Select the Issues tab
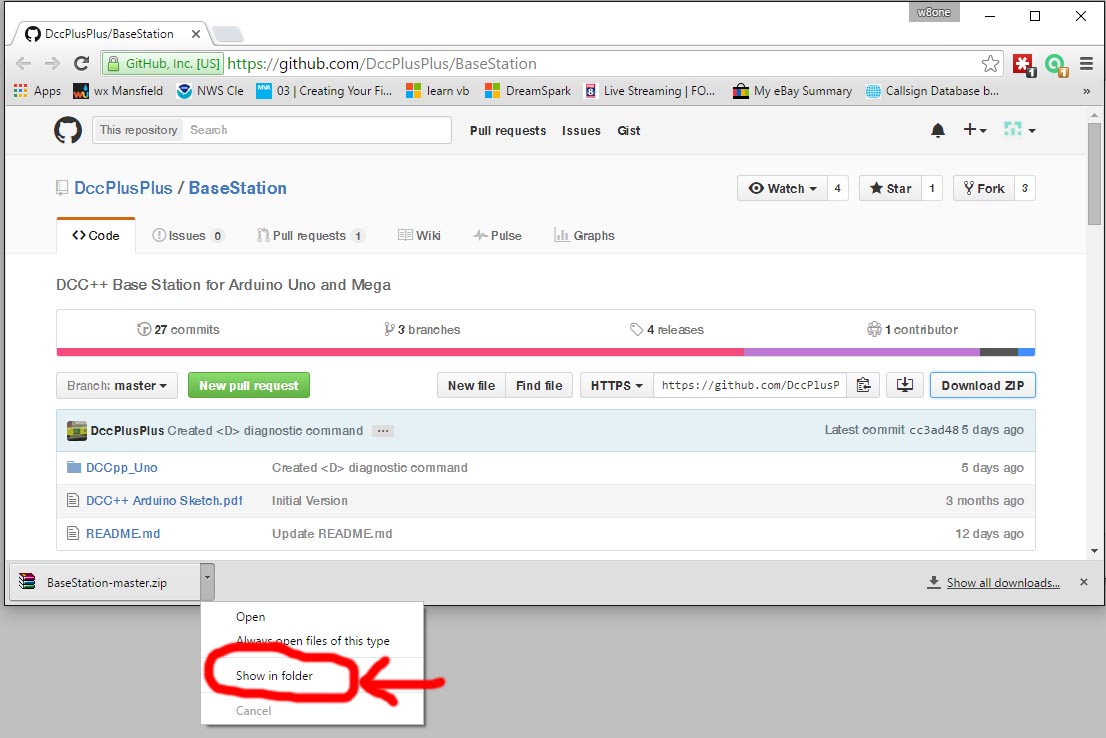Viewport: 1106px width, 738px height. click(x=188, y=236)
